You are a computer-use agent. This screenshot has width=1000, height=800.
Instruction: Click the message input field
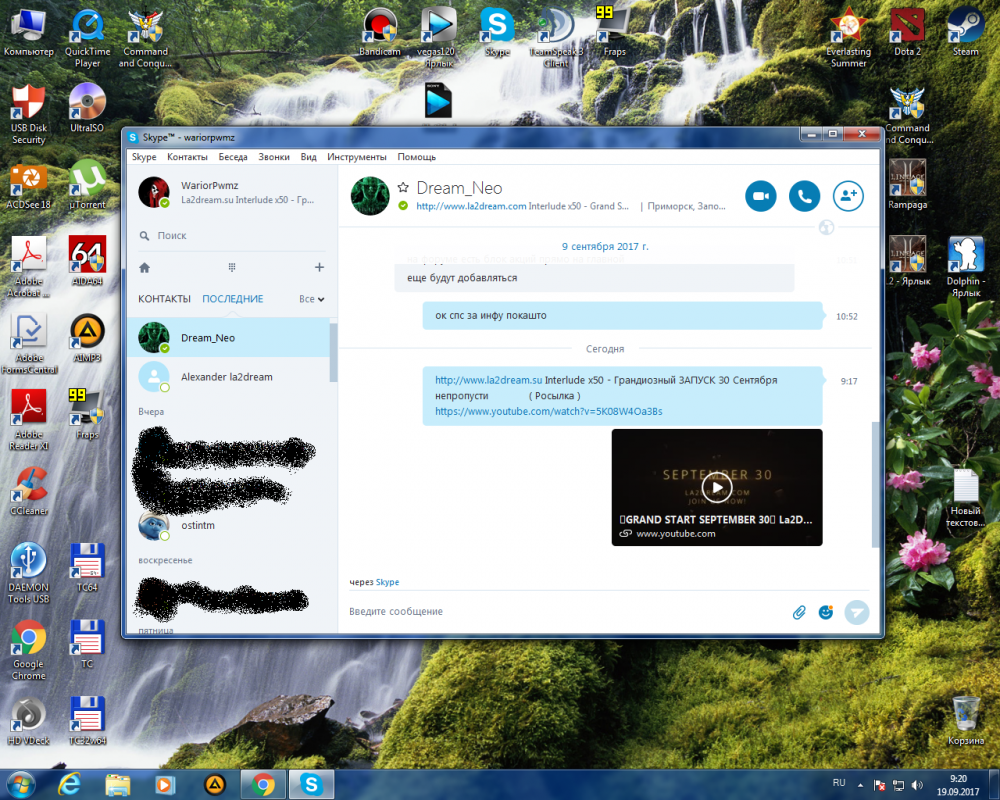tap(560, 612)
